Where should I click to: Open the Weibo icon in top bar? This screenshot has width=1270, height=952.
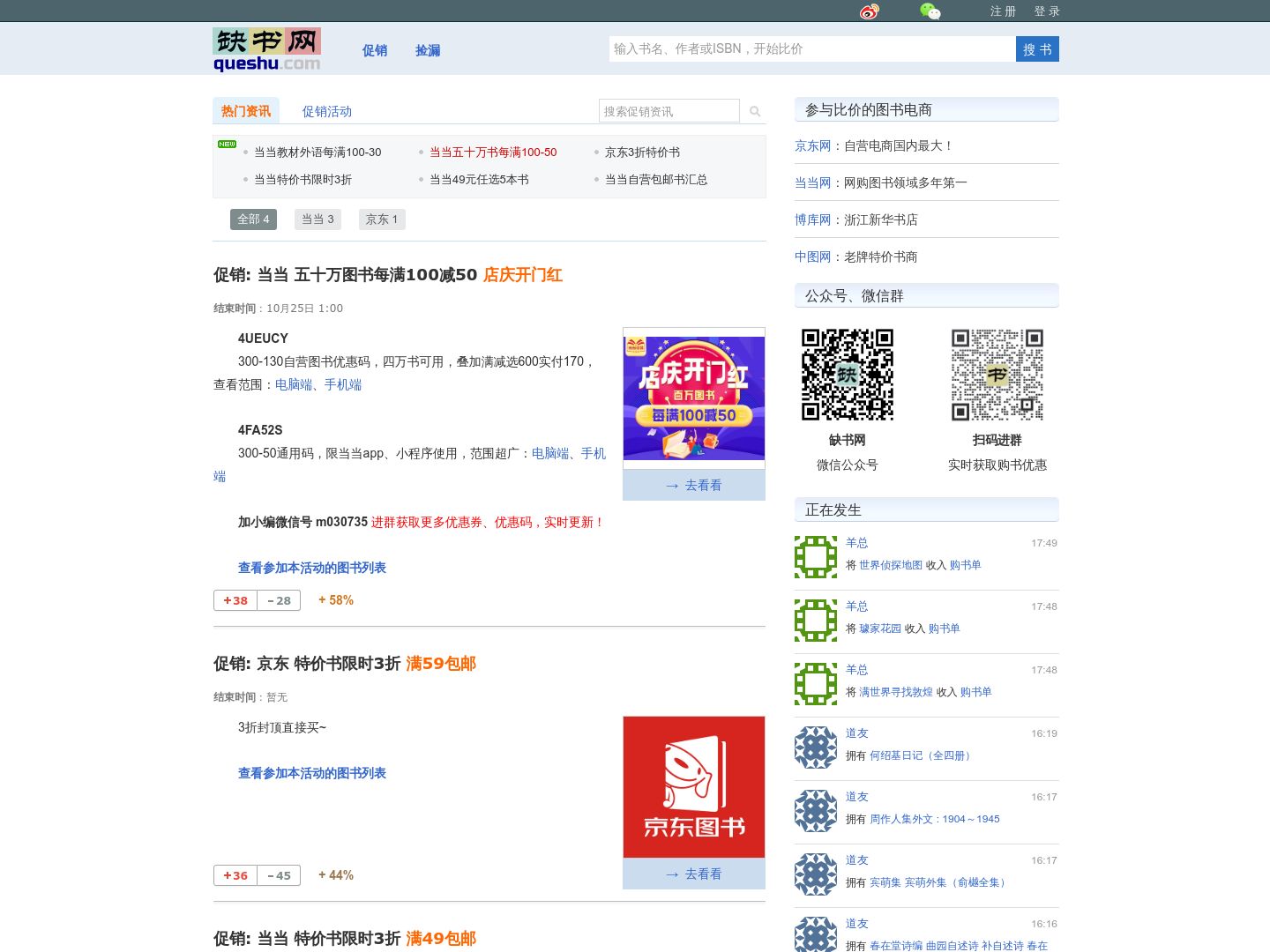(870, 11)
